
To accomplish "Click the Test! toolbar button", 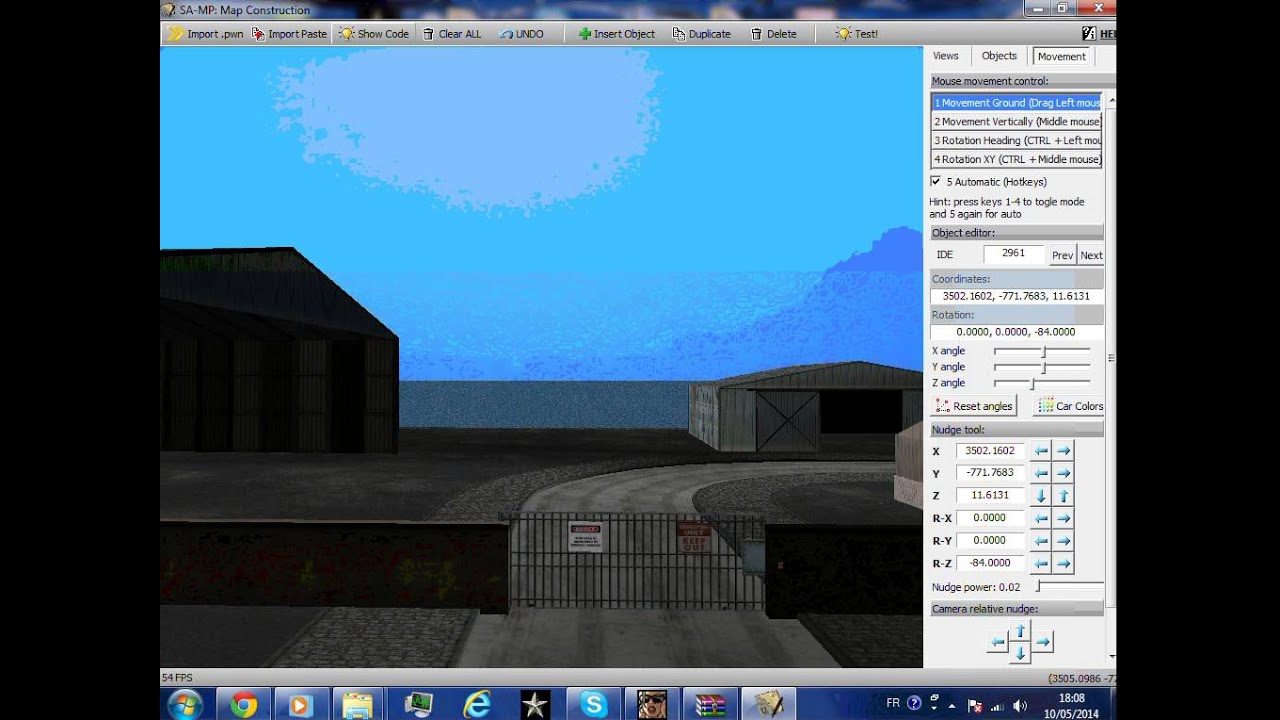I will (857, 34).
